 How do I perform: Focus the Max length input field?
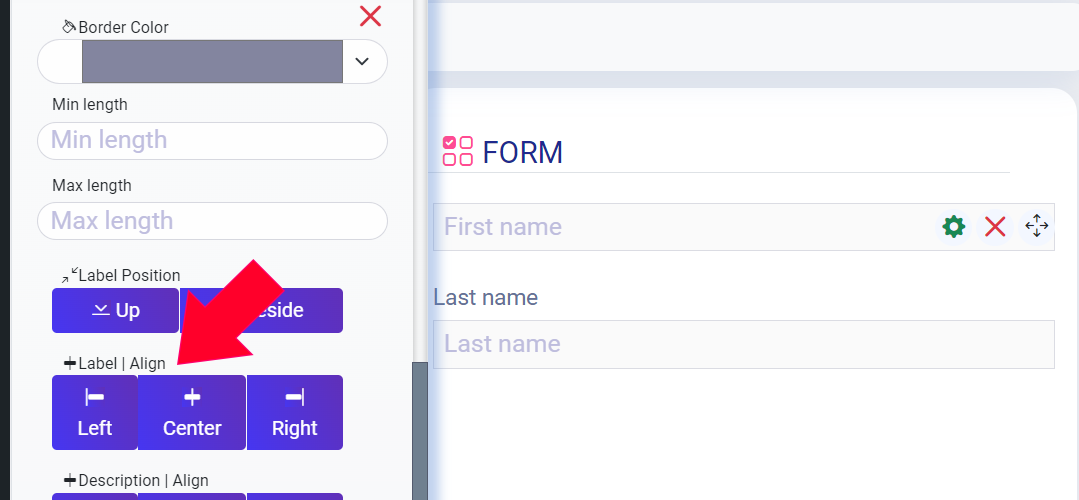212,221
